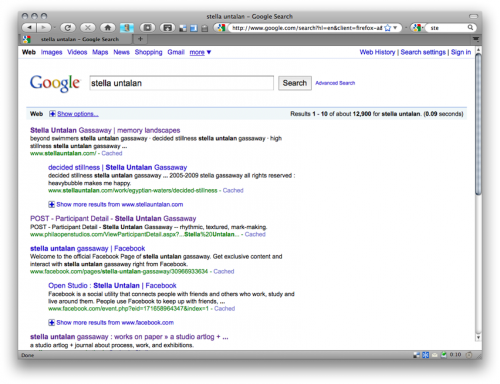This screenshot has height=384, width=500.
Task: Expand 'Show options...' panel
Action: click(x=74, y=114)
